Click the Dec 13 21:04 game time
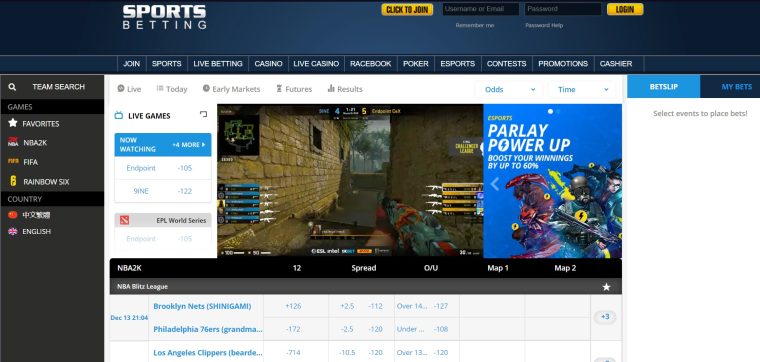The image size is (760, 362). coord(129,318)
